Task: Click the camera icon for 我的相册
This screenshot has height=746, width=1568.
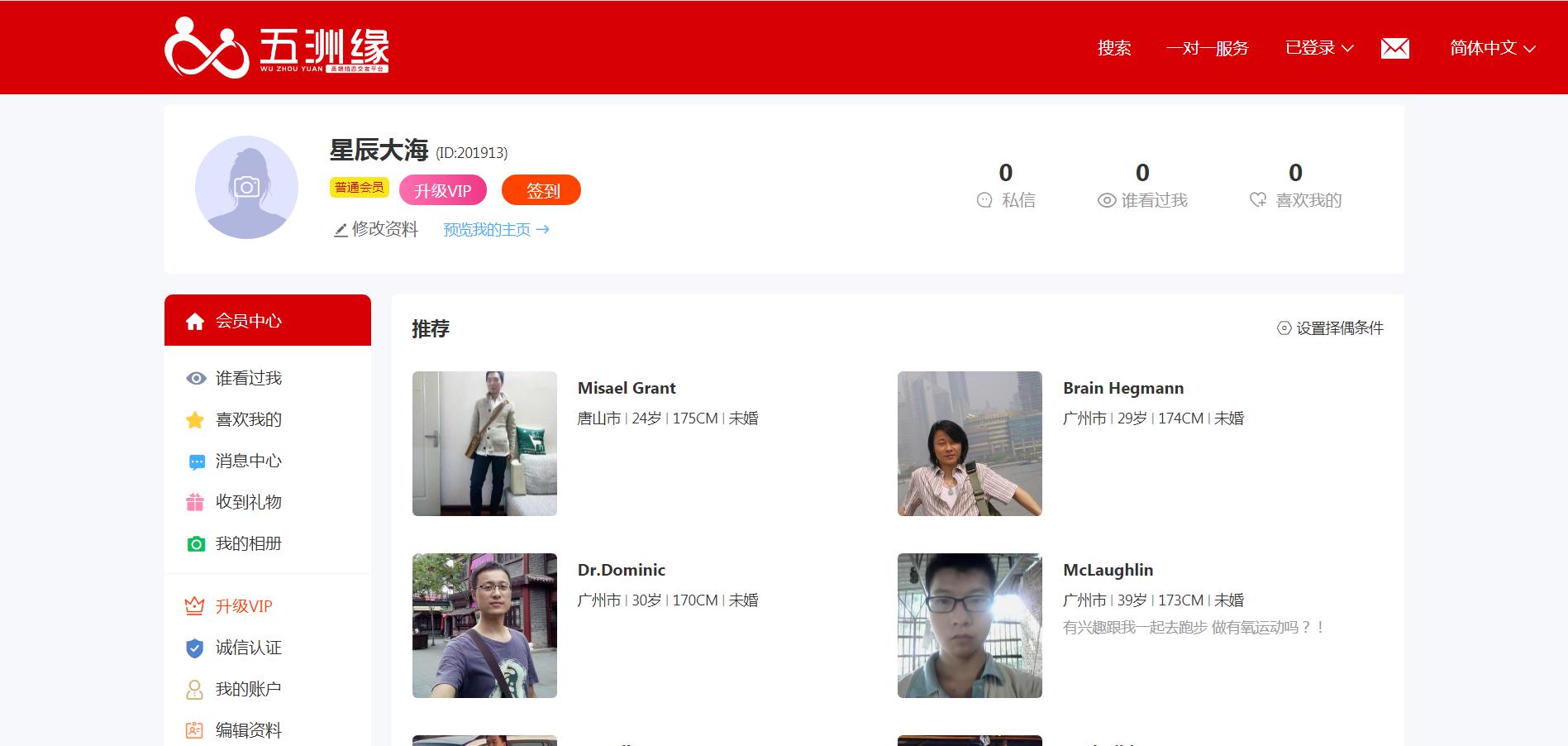Action: click(196, 543)
